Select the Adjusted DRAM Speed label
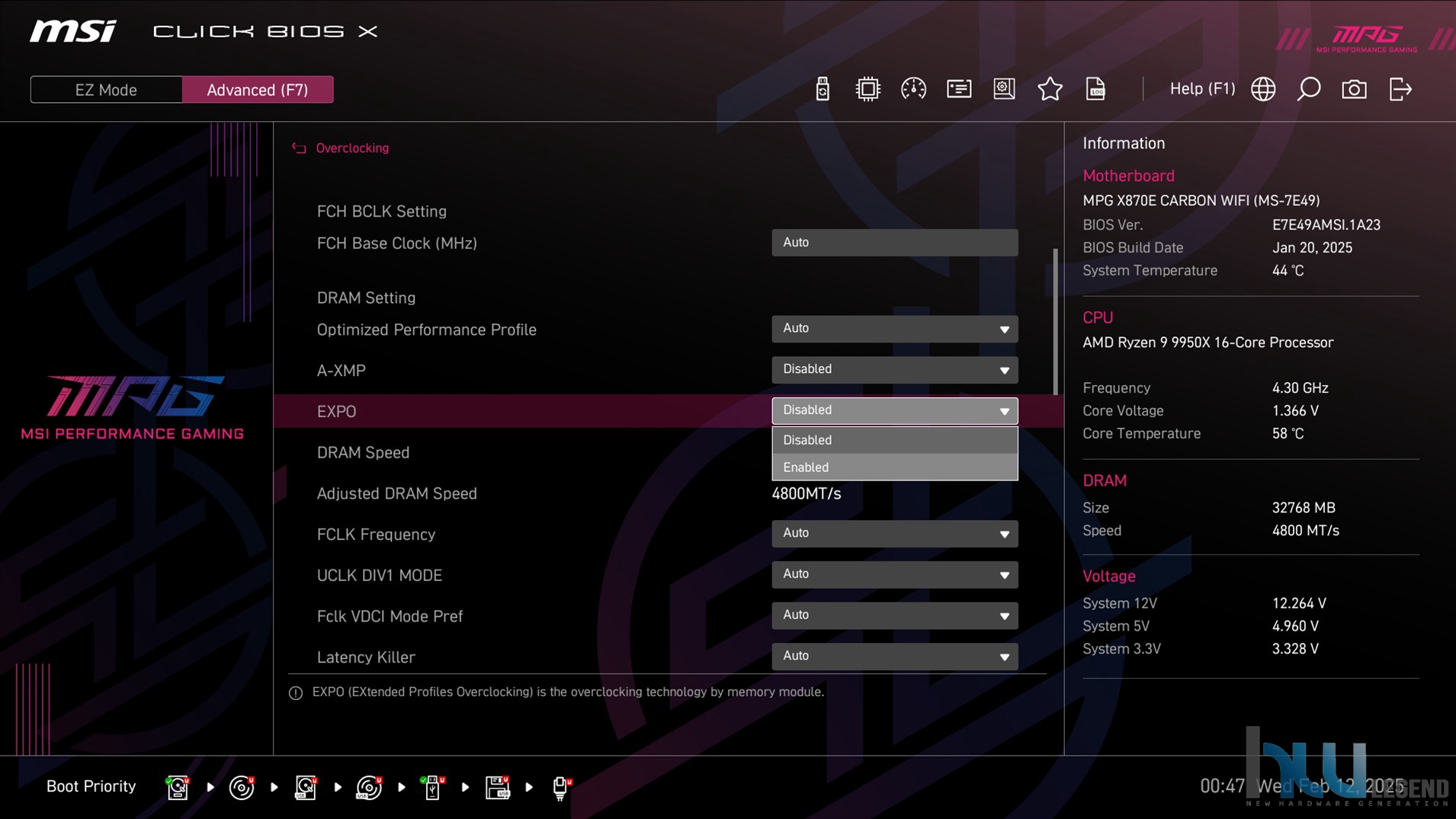This screenshot has height=819, width=1456. pyautogui.click(x=396, y=493)
